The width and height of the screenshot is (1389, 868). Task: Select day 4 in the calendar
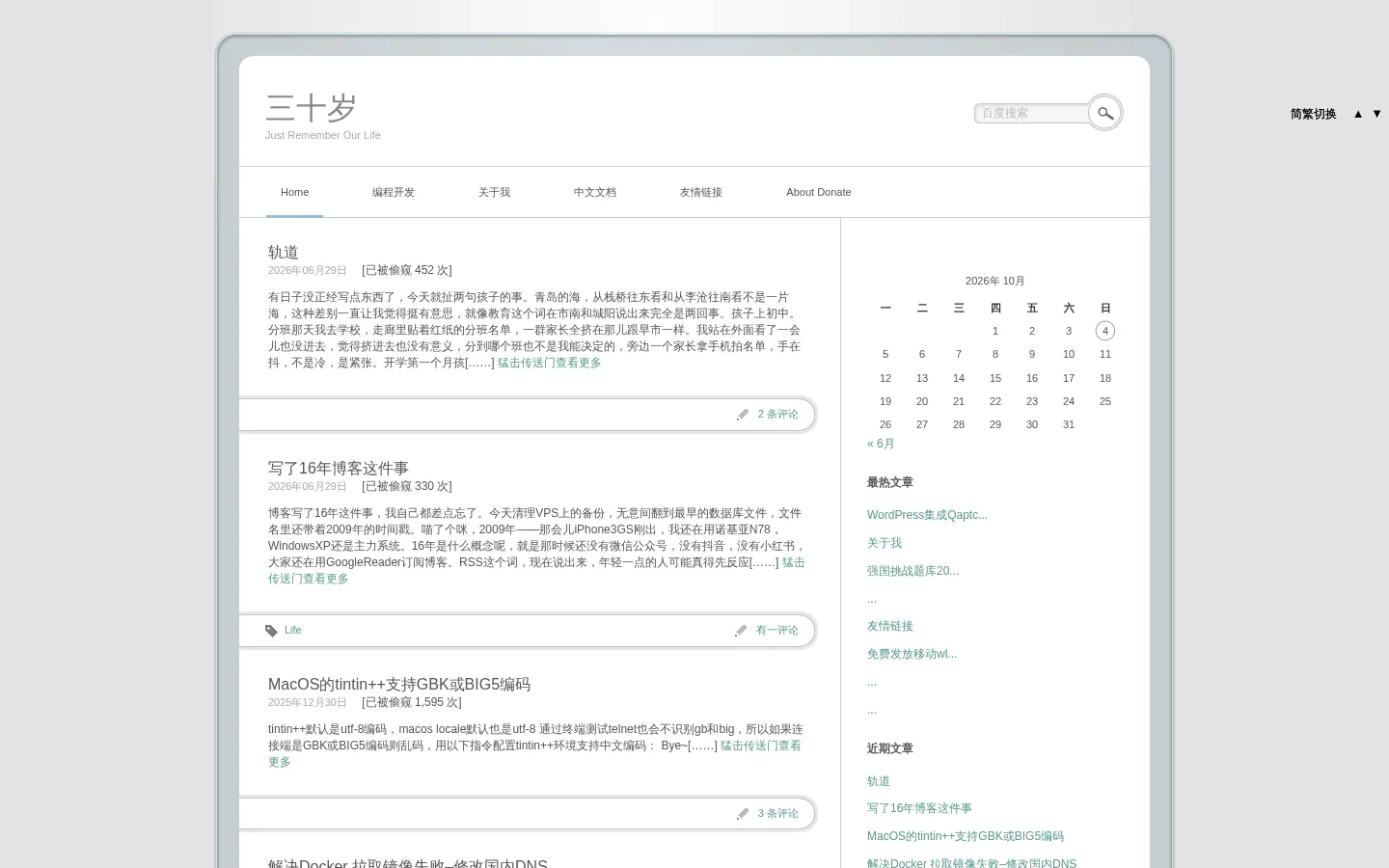1105,331
